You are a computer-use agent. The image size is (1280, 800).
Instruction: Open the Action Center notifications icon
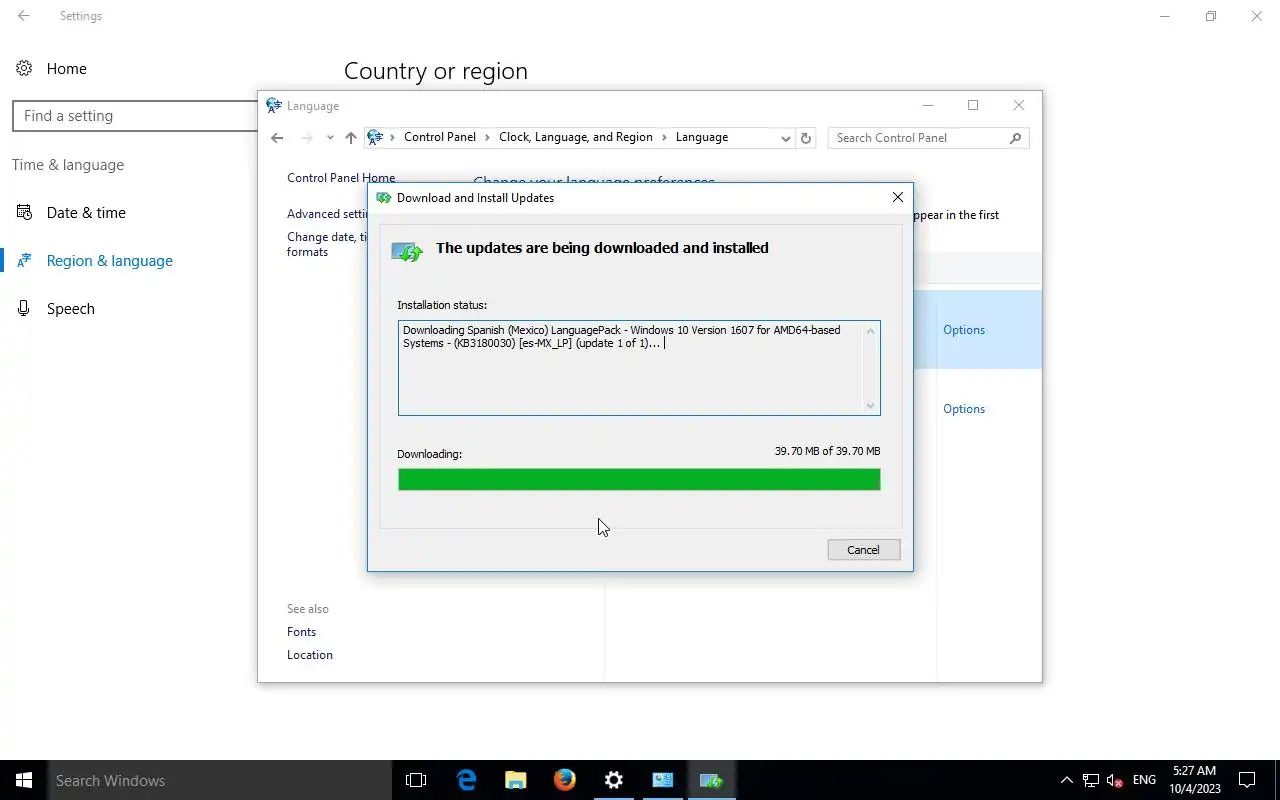click(x=1247, y=780)
